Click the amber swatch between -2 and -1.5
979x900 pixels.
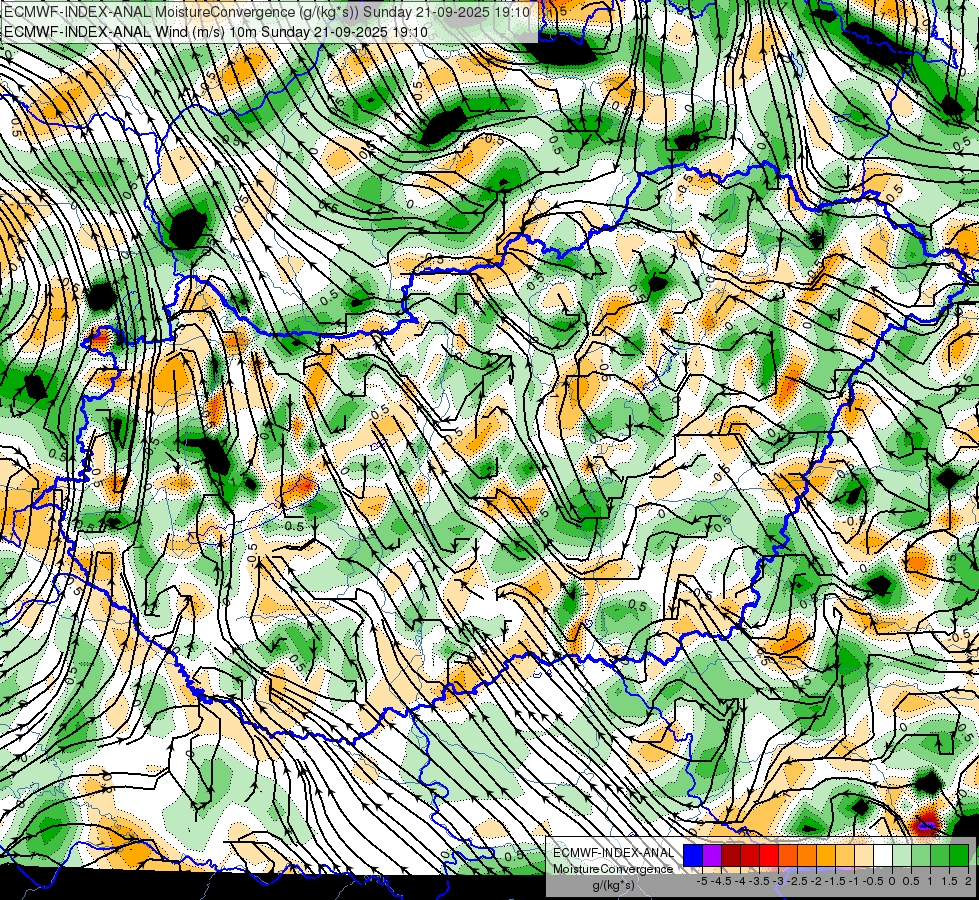click(826, 855)
